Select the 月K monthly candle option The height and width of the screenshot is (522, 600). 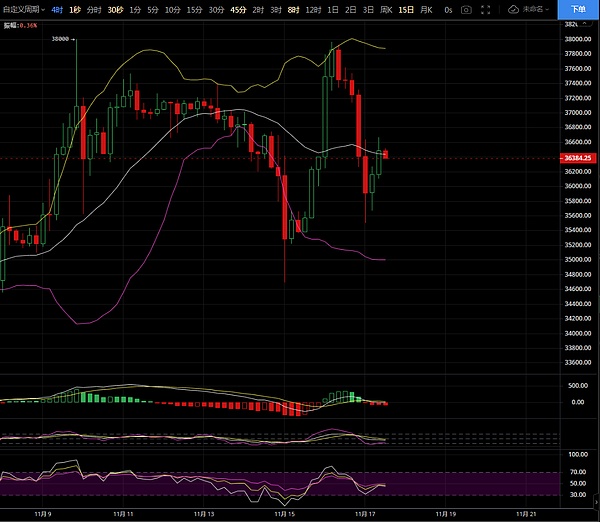(x=427, y=9)
